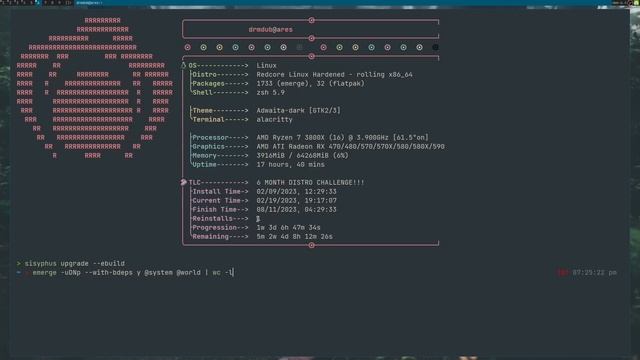
Task: Click the 'sisyphus upgrade --ebuild' command line
Action: (x=75, y=263)
